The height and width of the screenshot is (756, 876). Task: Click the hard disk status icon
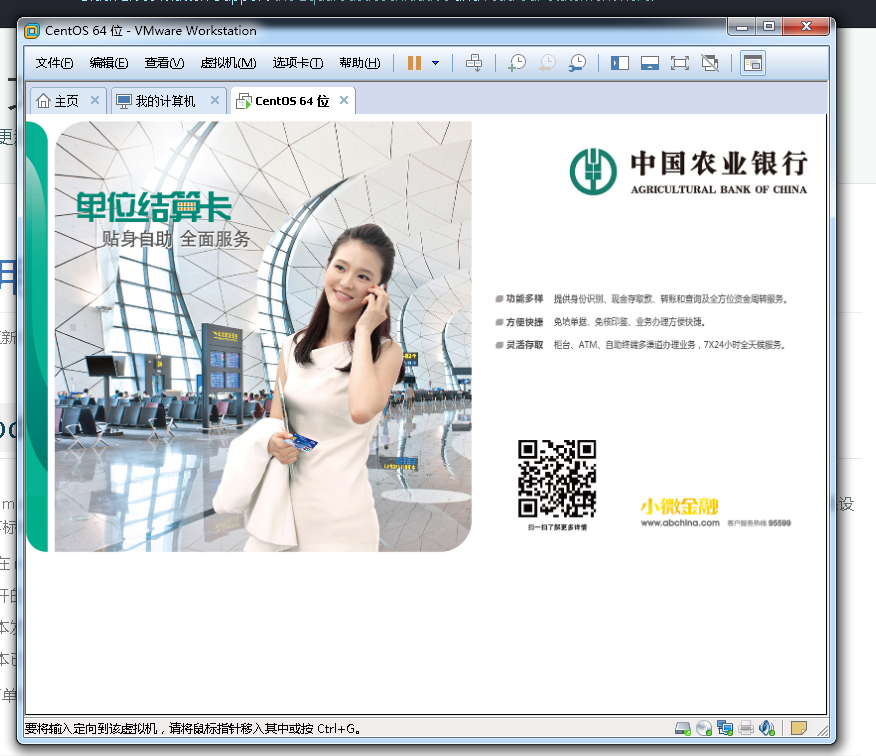click(x=682, y=729)
